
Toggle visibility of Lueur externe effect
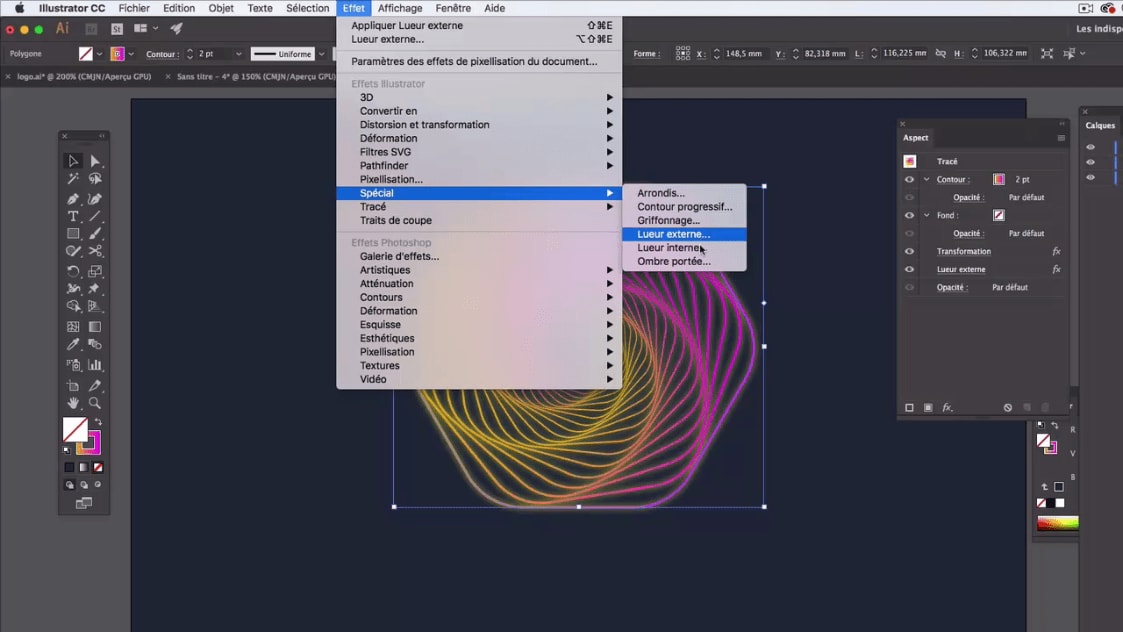point(909,270)
